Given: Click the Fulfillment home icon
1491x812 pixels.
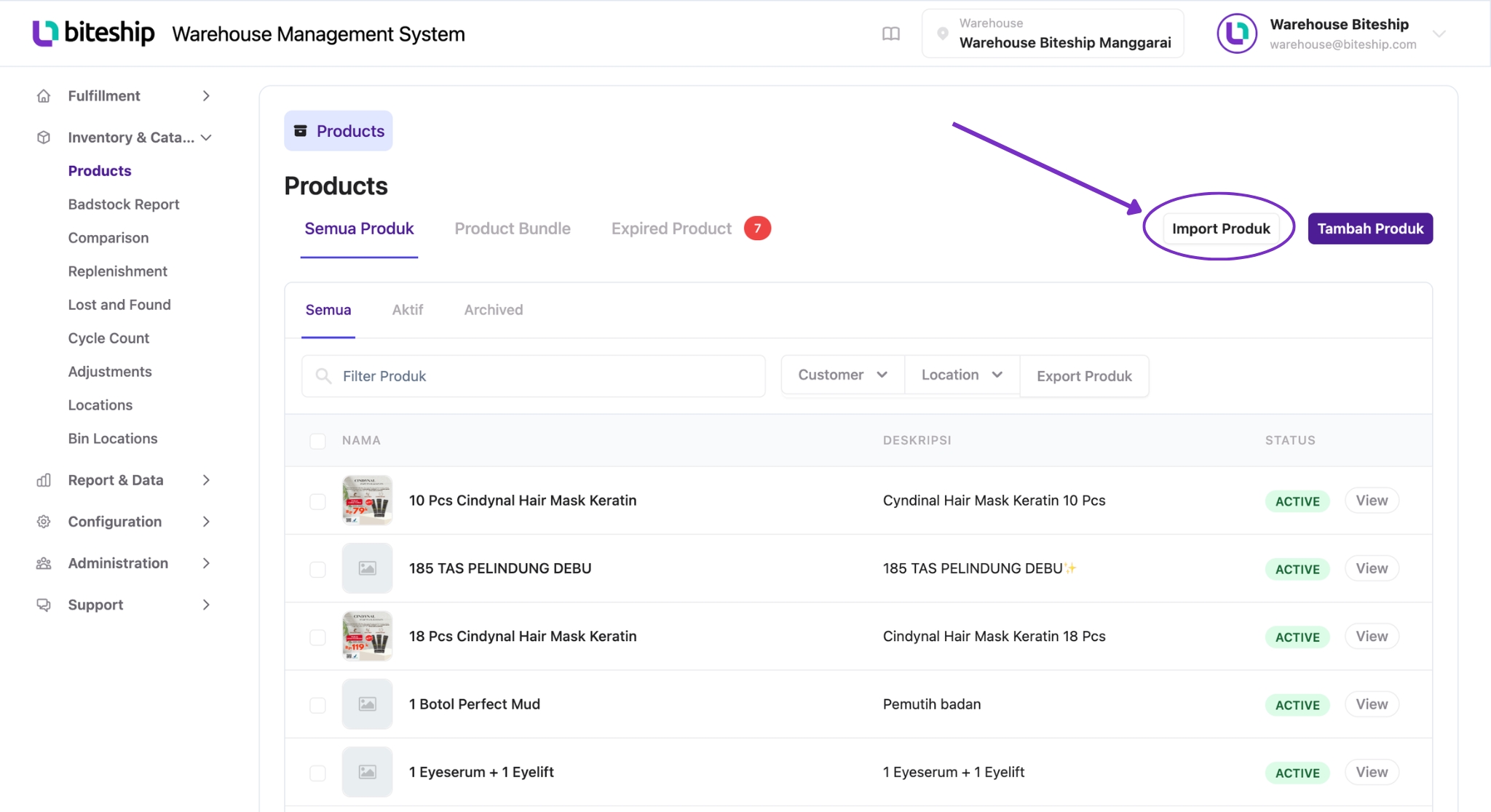Looking at the screenshot, I should tap(44, 96).
